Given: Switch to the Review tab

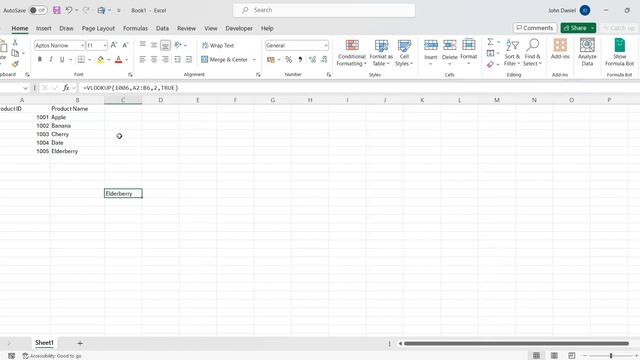Looking at the screenshot, I should pos(186,28).
